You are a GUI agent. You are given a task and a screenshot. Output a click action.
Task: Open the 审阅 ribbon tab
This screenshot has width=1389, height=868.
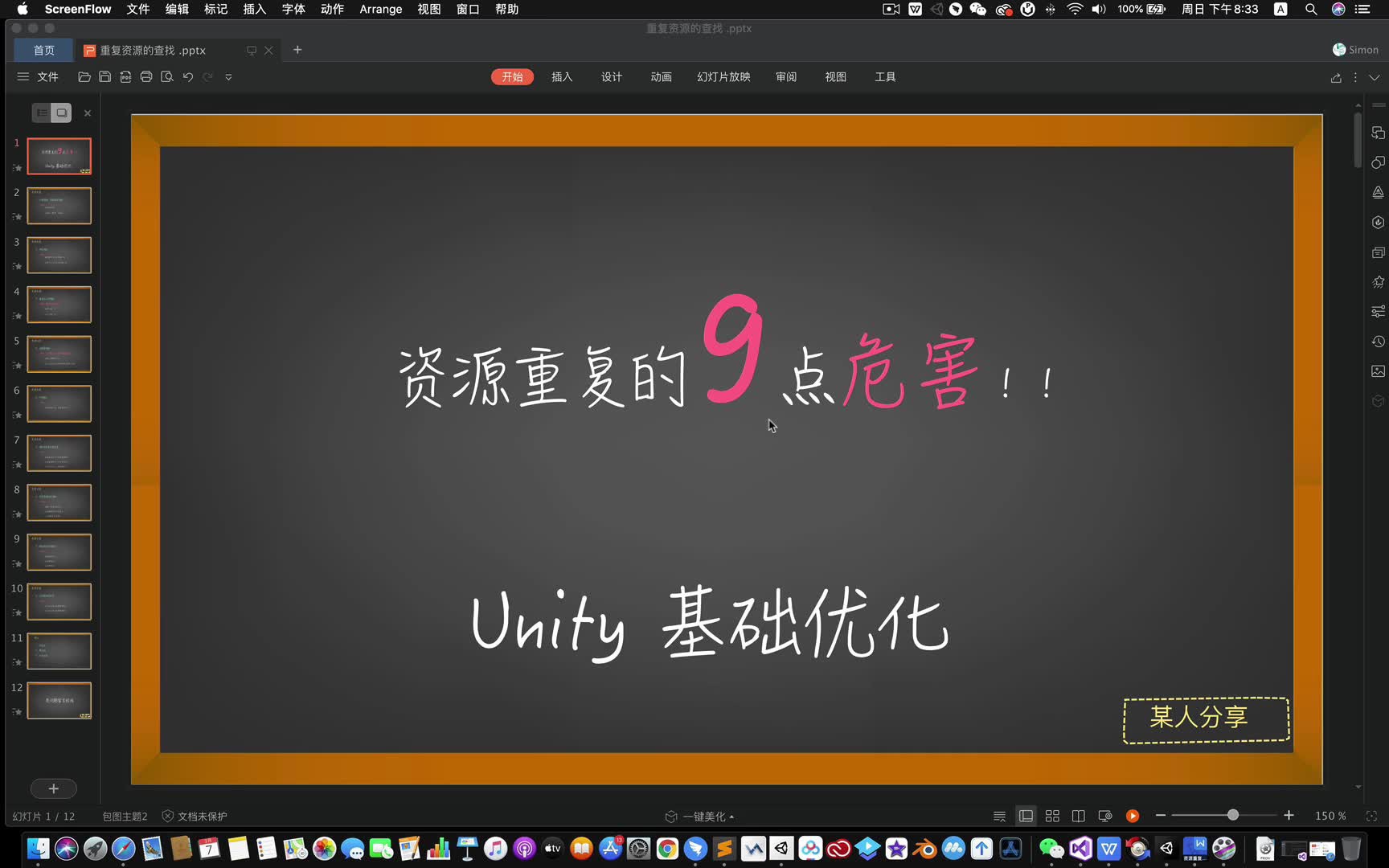click(x=786, y=77)
